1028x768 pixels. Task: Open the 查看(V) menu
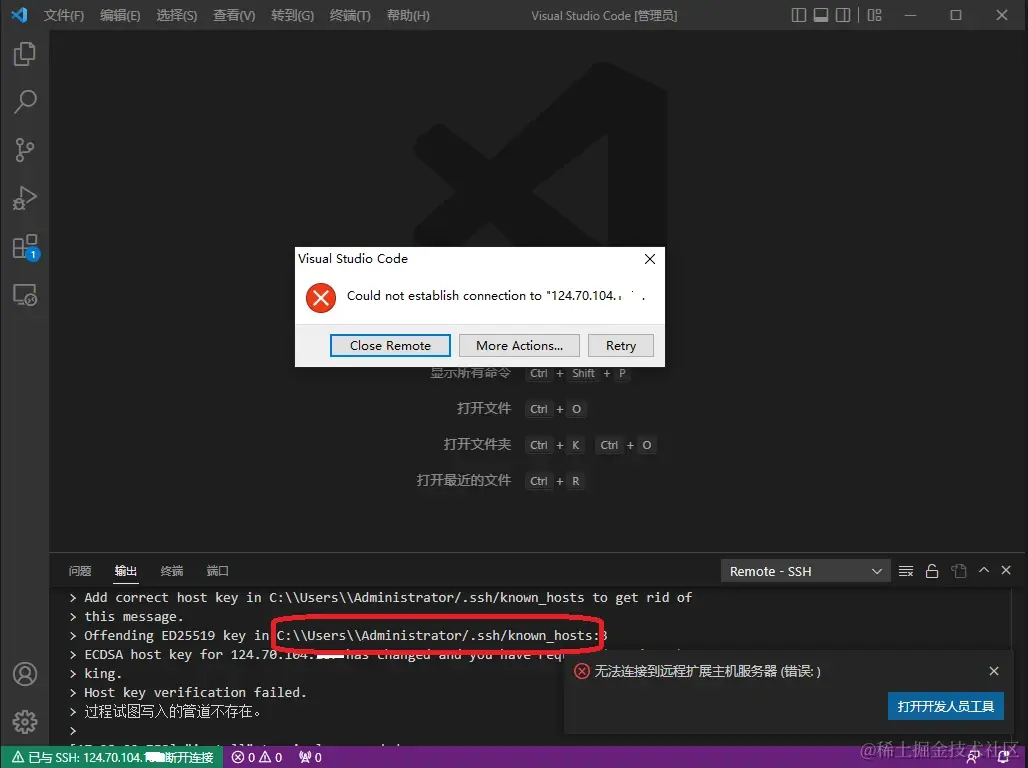234,15
